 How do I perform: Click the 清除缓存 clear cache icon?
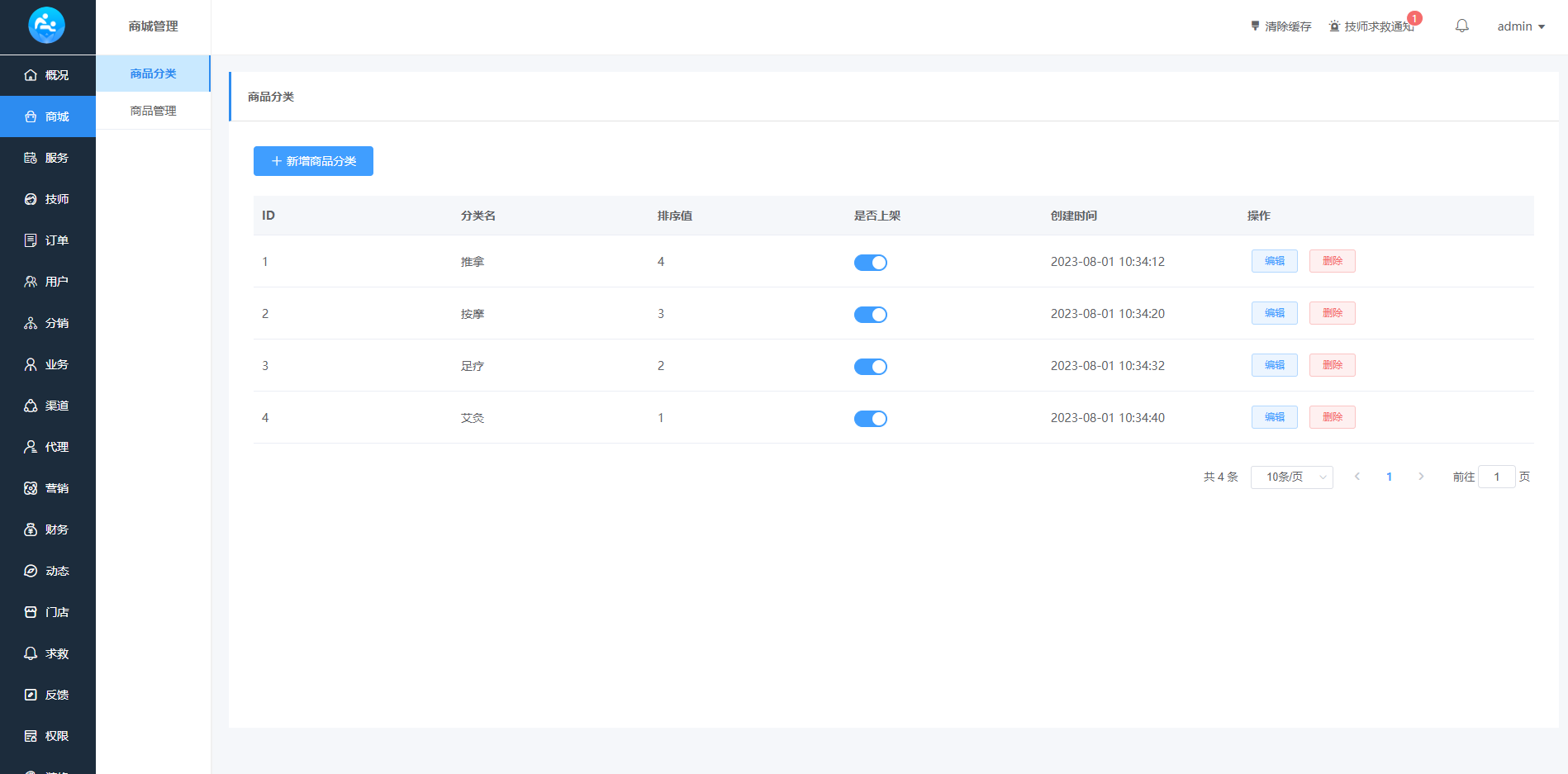[1255, 26]
